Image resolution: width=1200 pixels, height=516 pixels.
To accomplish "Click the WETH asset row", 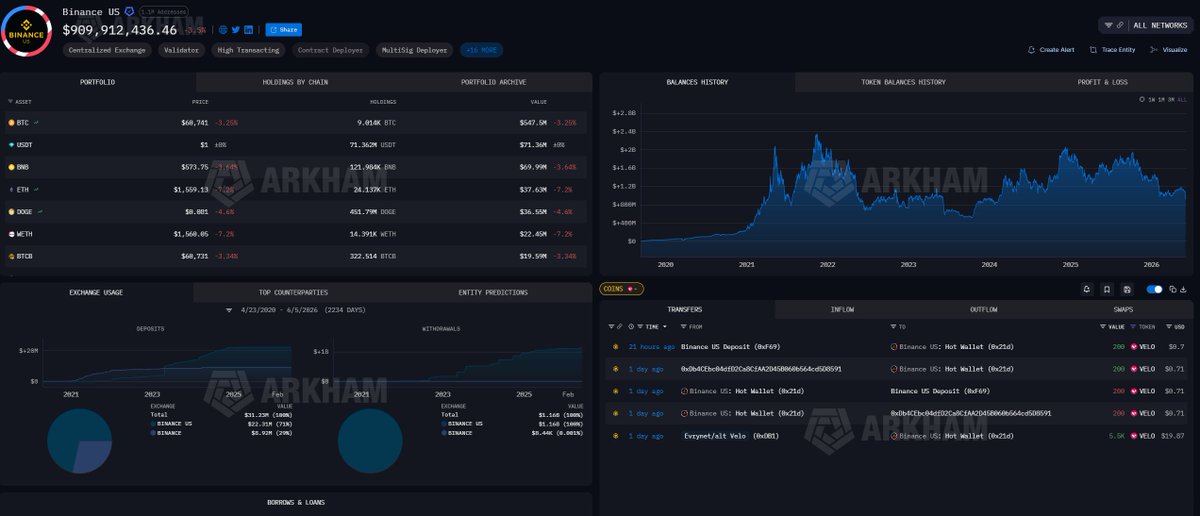I will coord(296,234).
